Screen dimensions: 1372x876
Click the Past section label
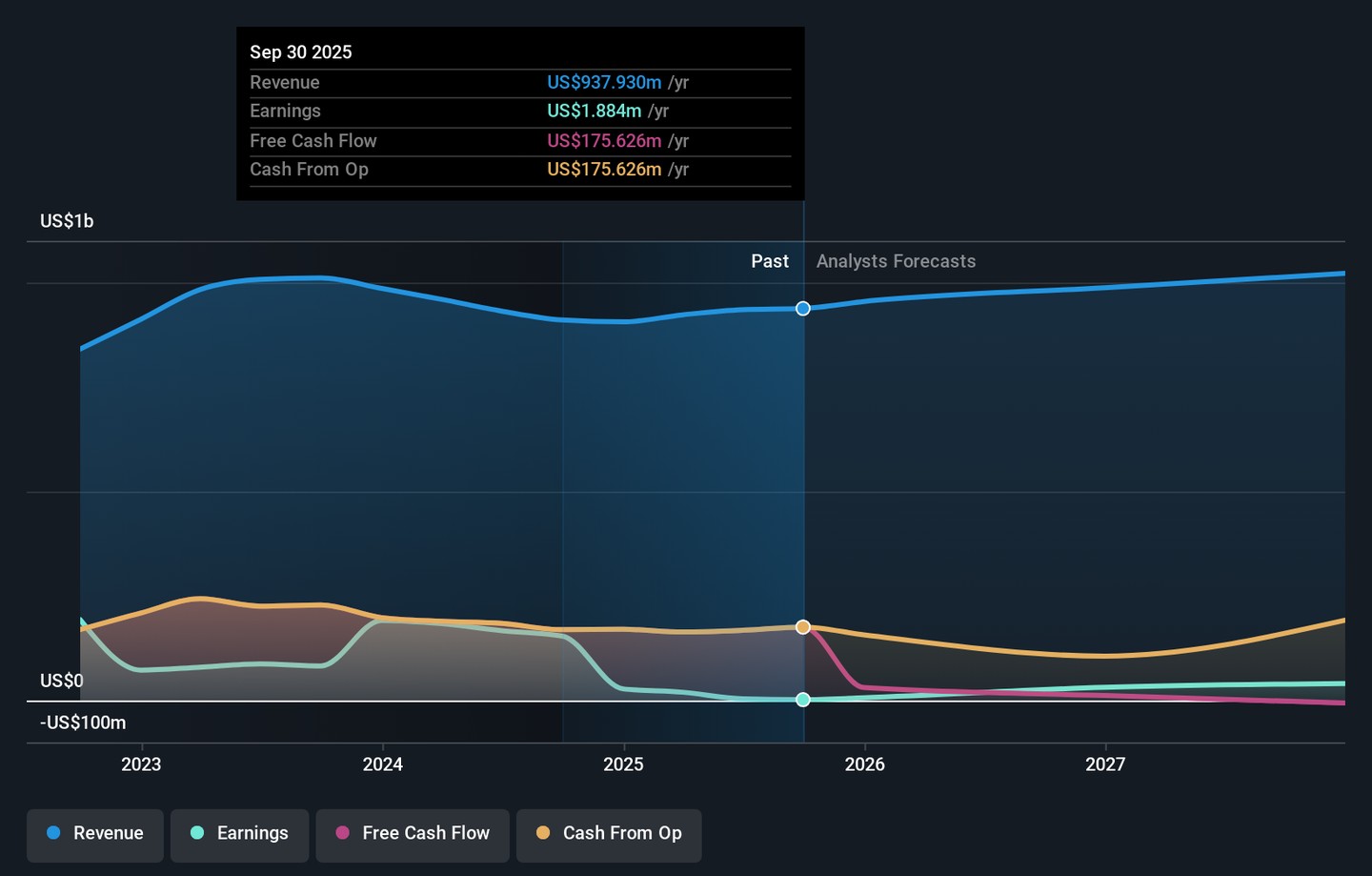[769, 261]
